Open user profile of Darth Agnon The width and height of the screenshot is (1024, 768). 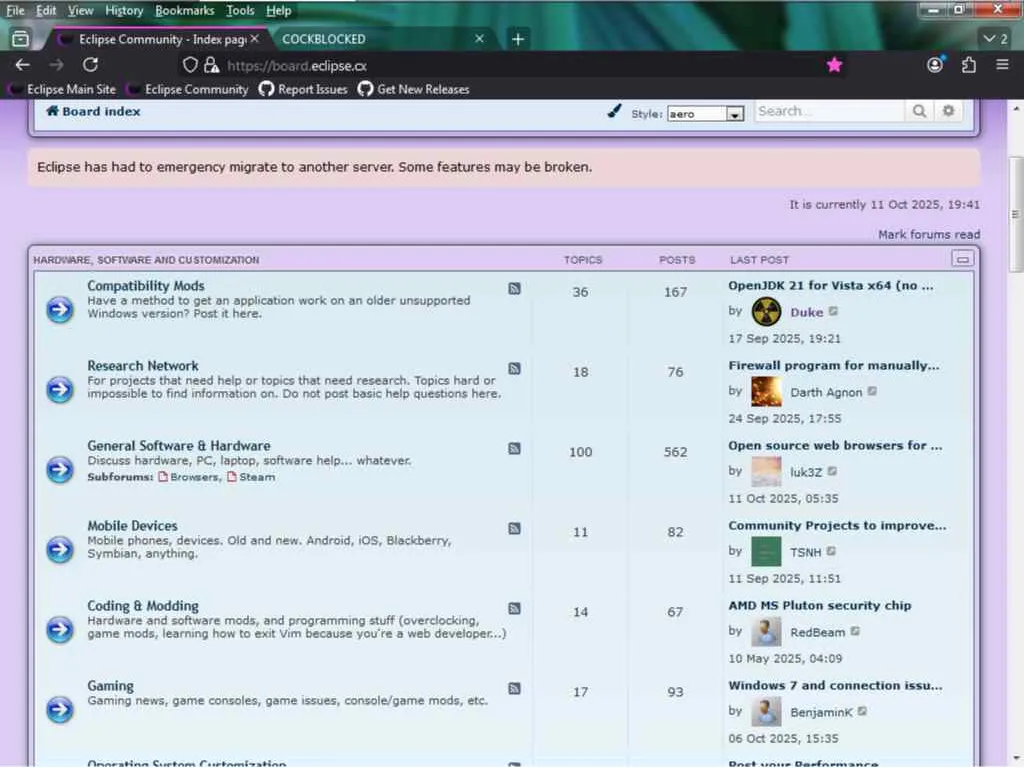(826, 392)
